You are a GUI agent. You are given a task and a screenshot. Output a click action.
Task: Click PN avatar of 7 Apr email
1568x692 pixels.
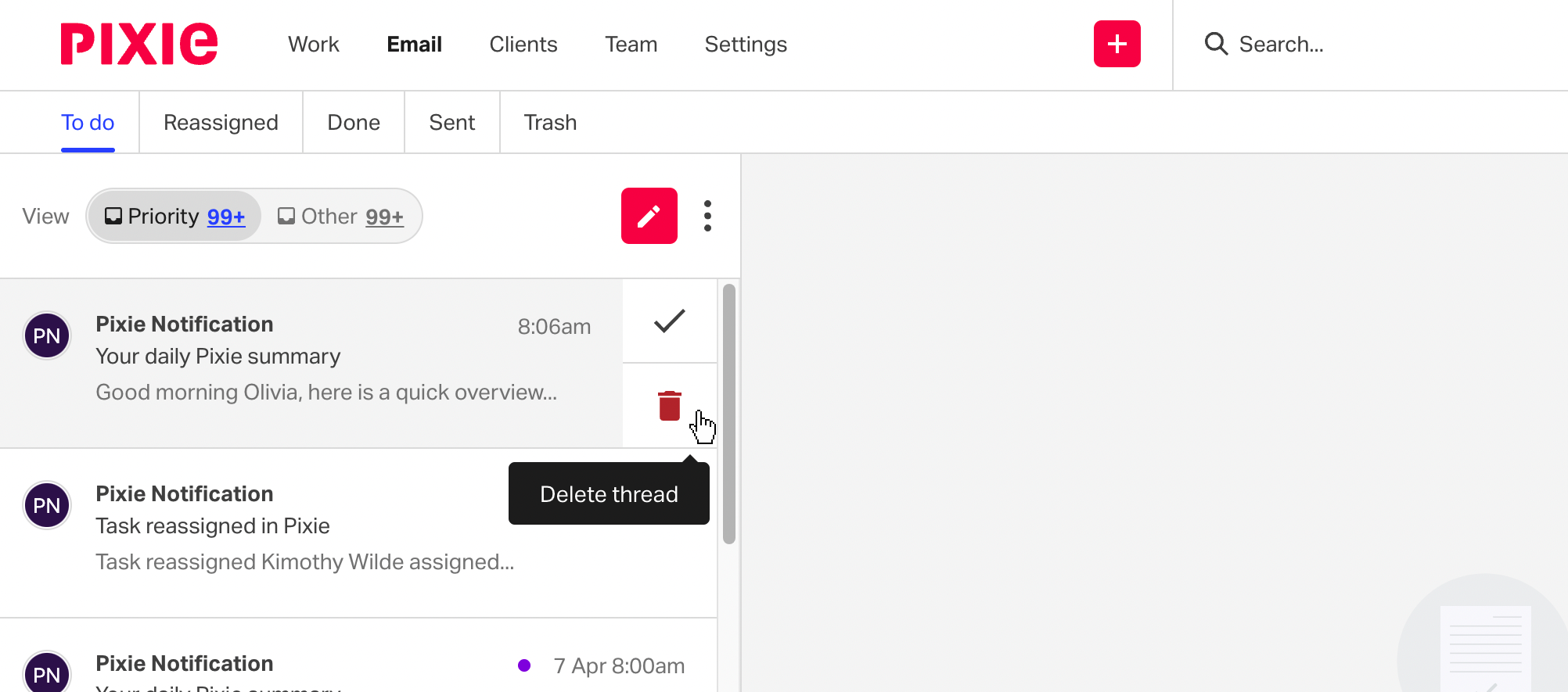pos(47,672)
